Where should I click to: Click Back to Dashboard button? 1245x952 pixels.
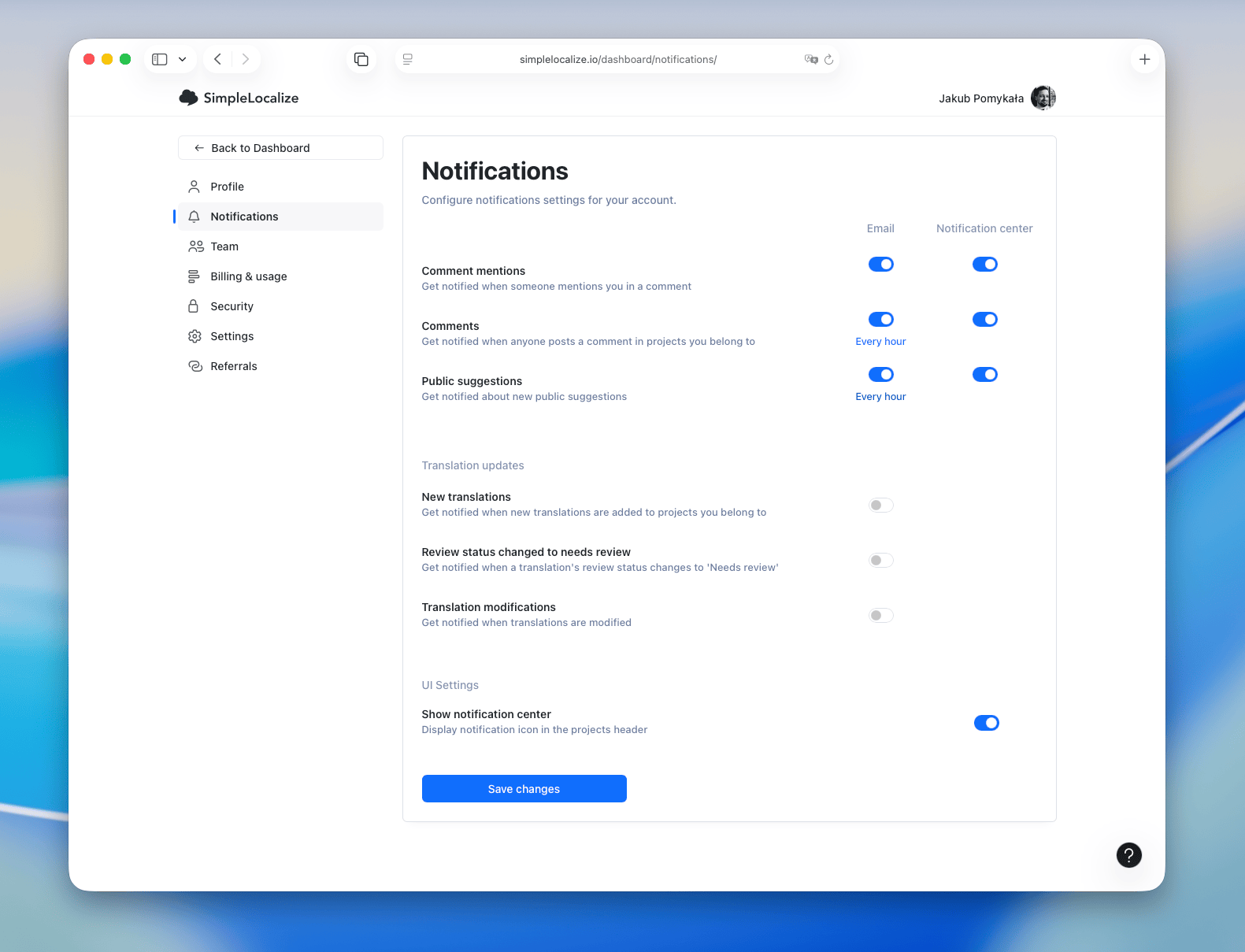pos(280,148)
